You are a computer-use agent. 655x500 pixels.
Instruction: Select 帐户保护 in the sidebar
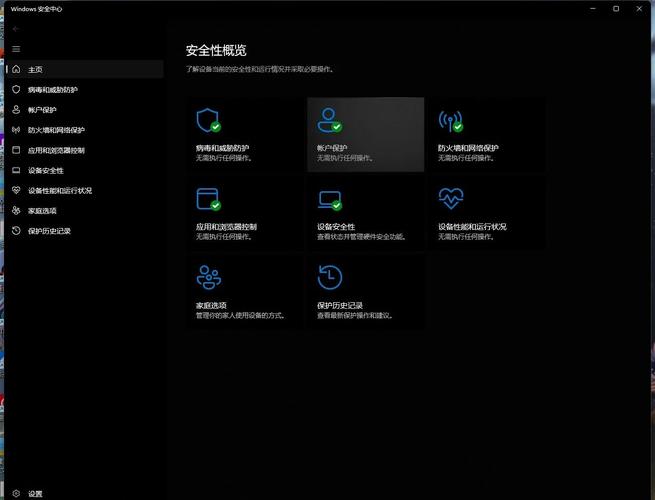tap(85, 109)
